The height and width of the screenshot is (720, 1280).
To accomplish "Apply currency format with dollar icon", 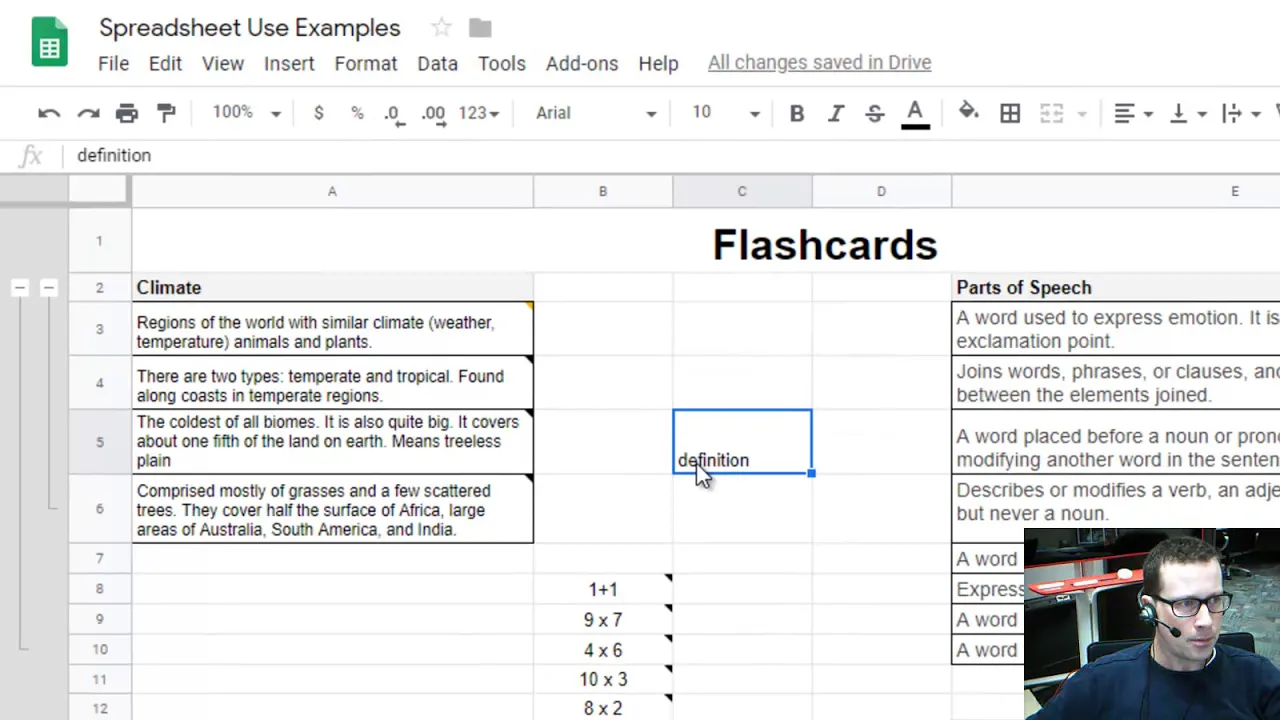I will click(318, 113).
